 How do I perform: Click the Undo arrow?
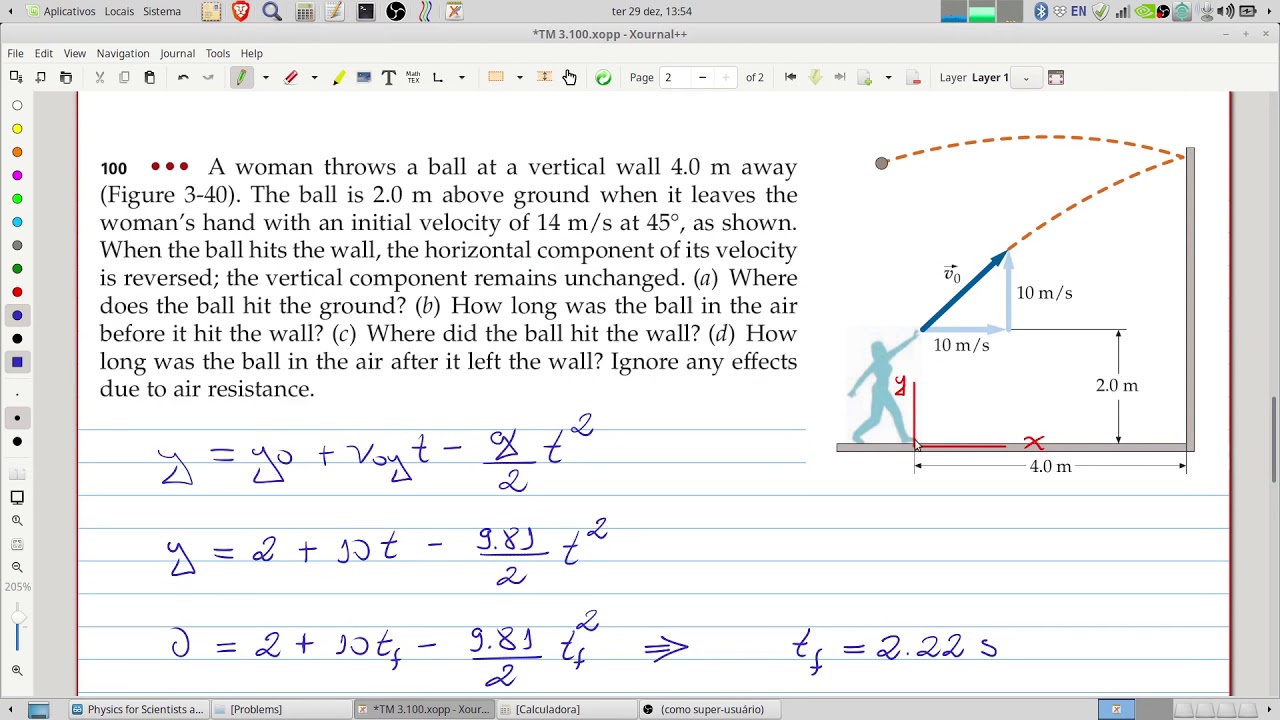[x=183, y=77]
